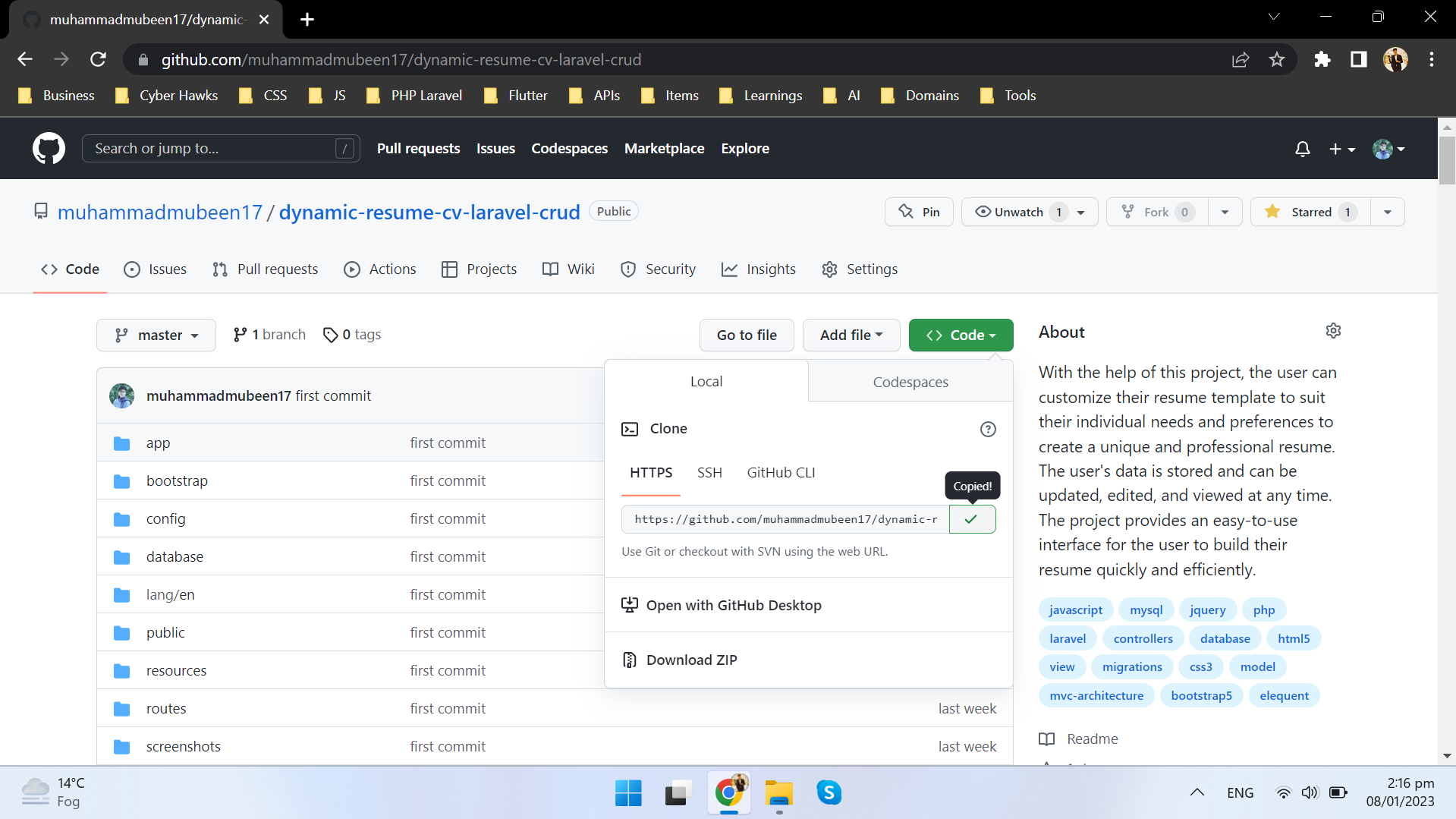Click the site lock icon in address bar
Viewport: 1456px width, 819px height.
143,59
